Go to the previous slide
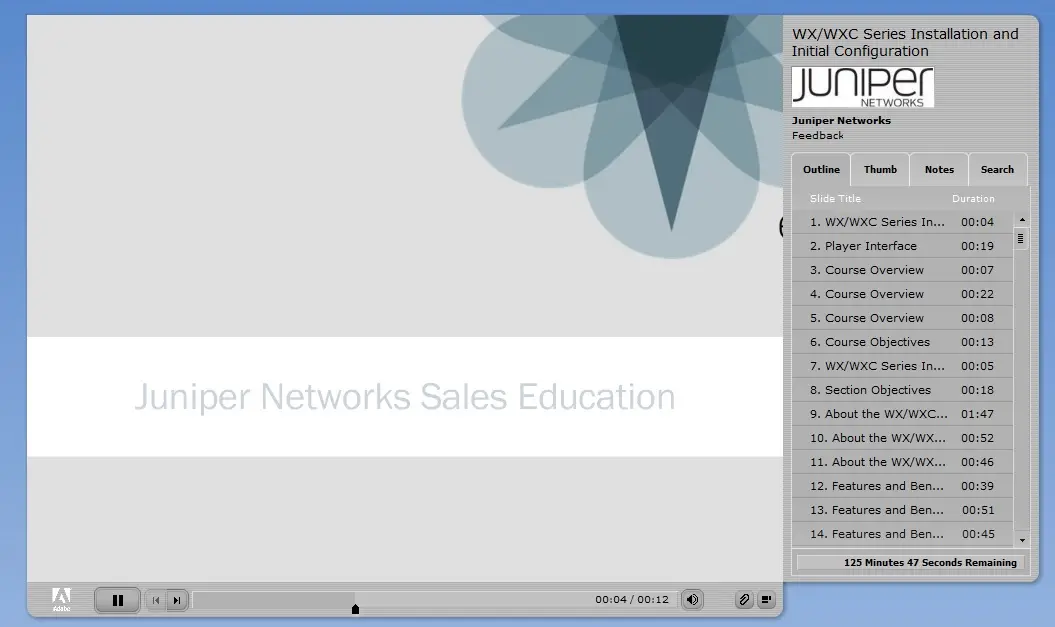This screenshot has height=627, width=1055. 156,600
